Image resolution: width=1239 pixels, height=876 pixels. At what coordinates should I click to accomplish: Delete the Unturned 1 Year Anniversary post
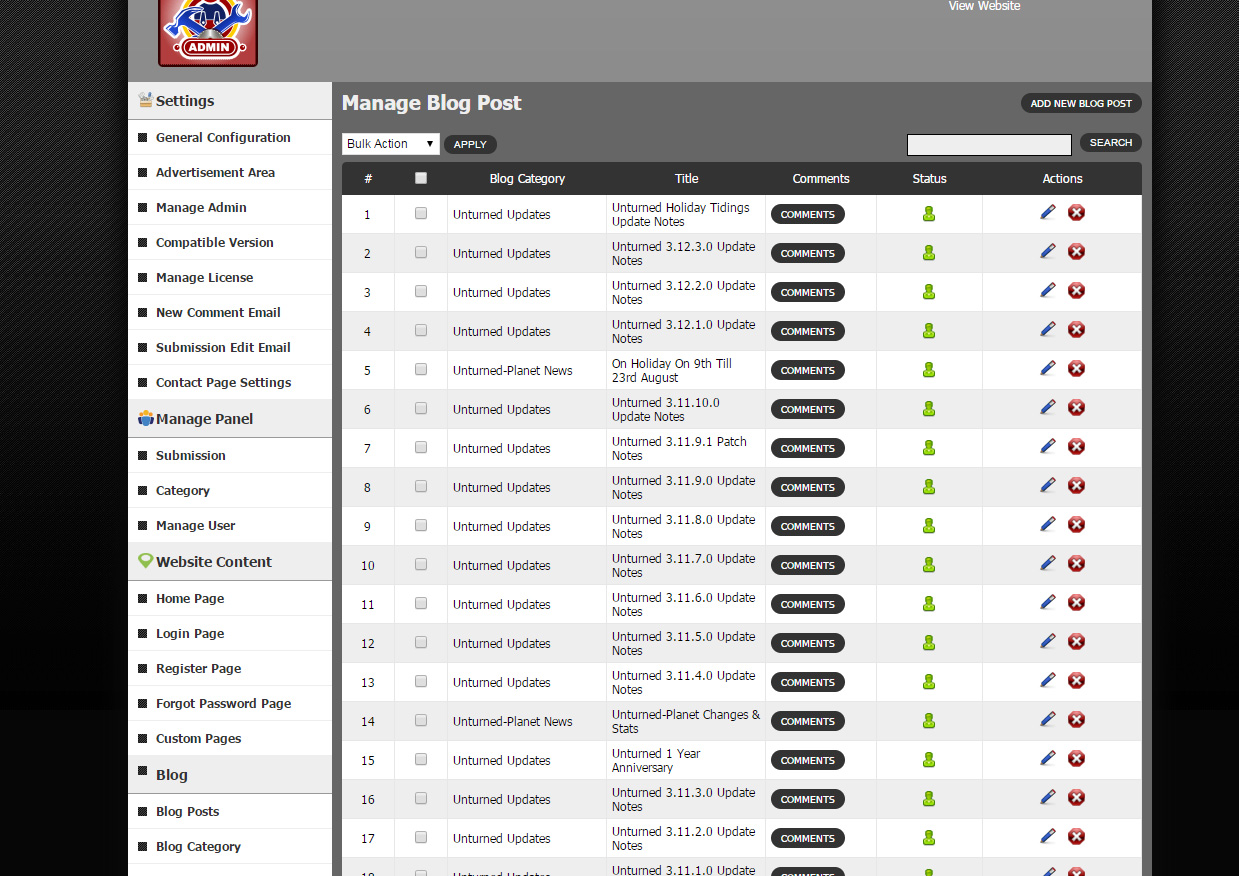tap(1076, 758)
